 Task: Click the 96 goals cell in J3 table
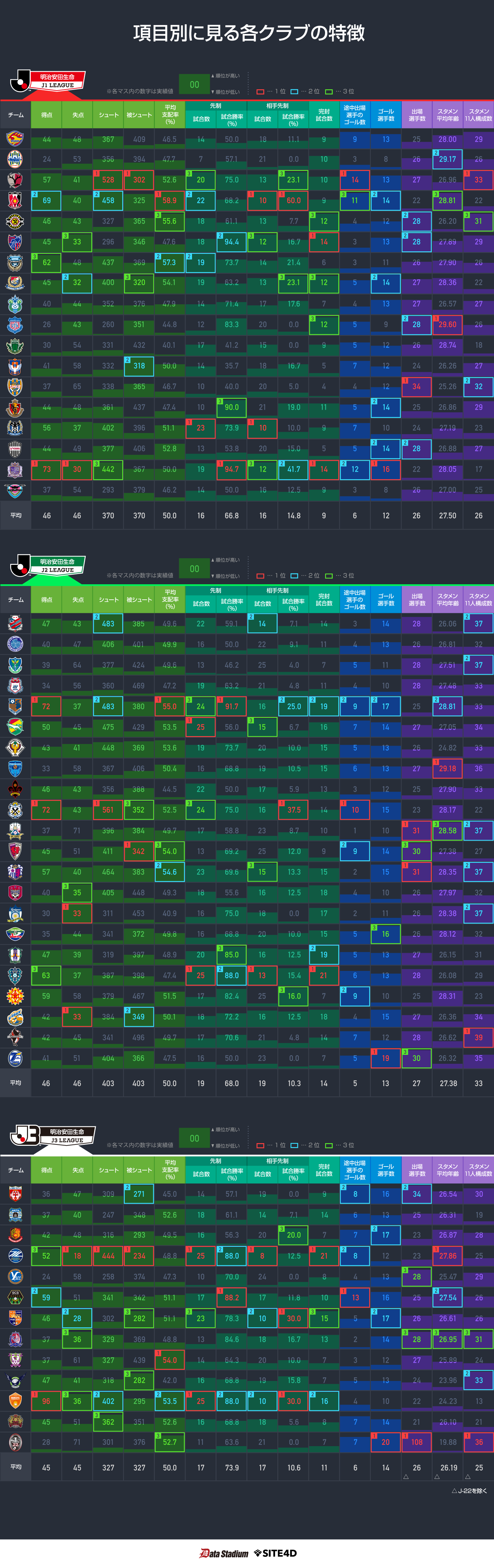tap(46, 1401)
